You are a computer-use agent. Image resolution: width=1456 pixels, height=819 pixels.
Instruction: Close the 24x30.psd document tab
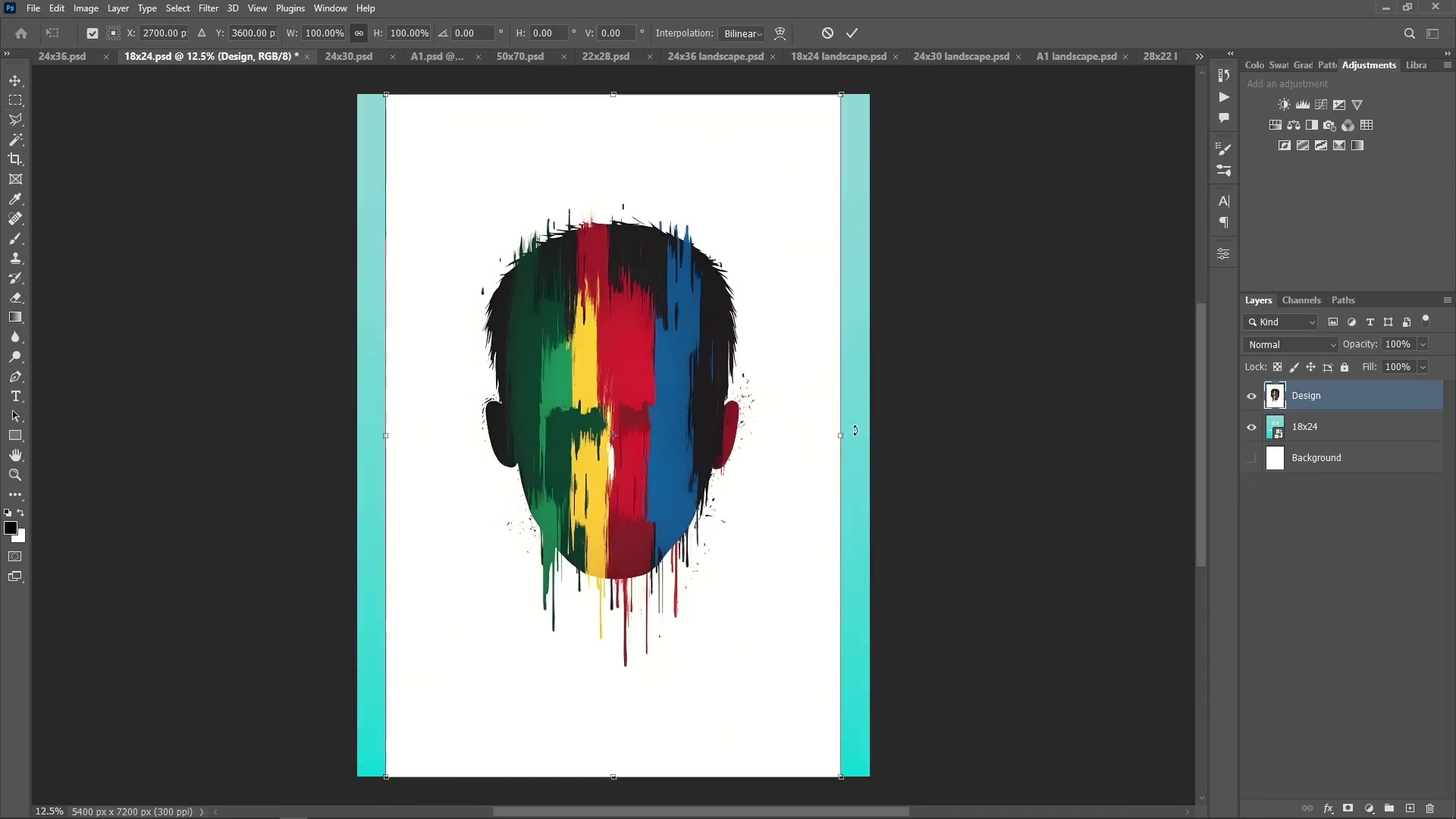(392, 57)
